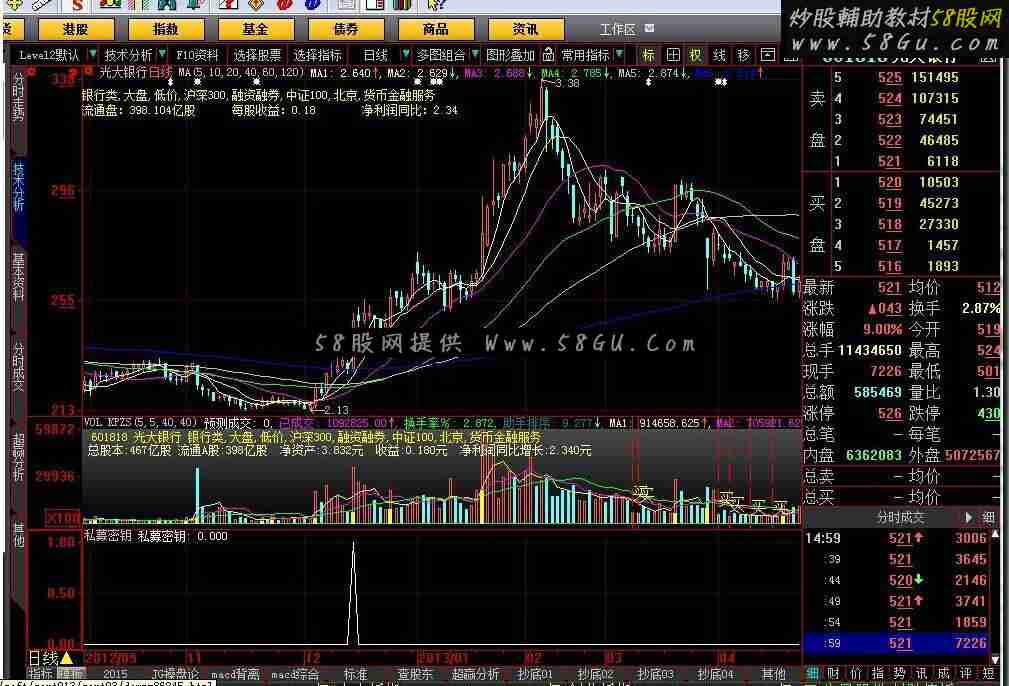Screen dimensions: 1009x686
Task: Toggle the 田 grid layout button
Action: (672, 55)
